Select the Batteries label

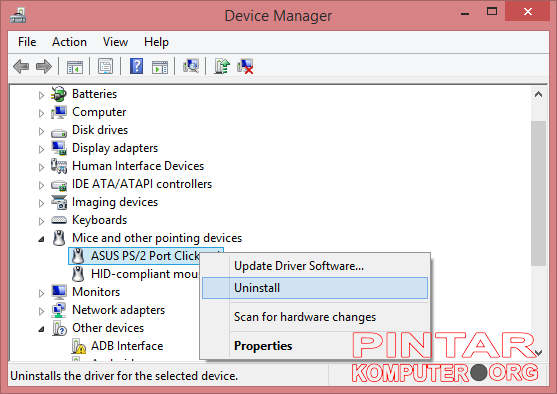(94, 94)
